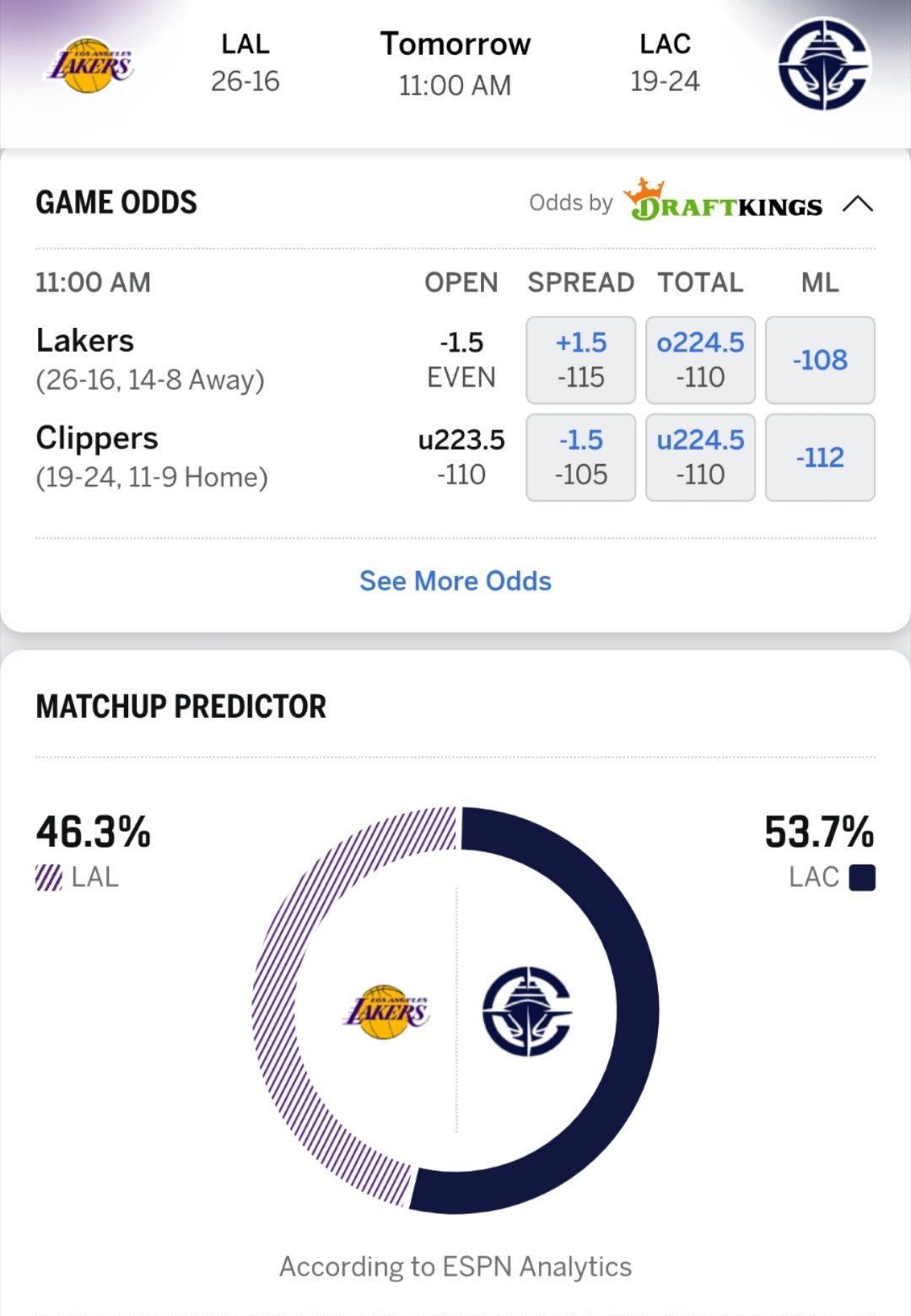
Task: Open DraftKings from the odds provider logo
Action: coord(724,204)
